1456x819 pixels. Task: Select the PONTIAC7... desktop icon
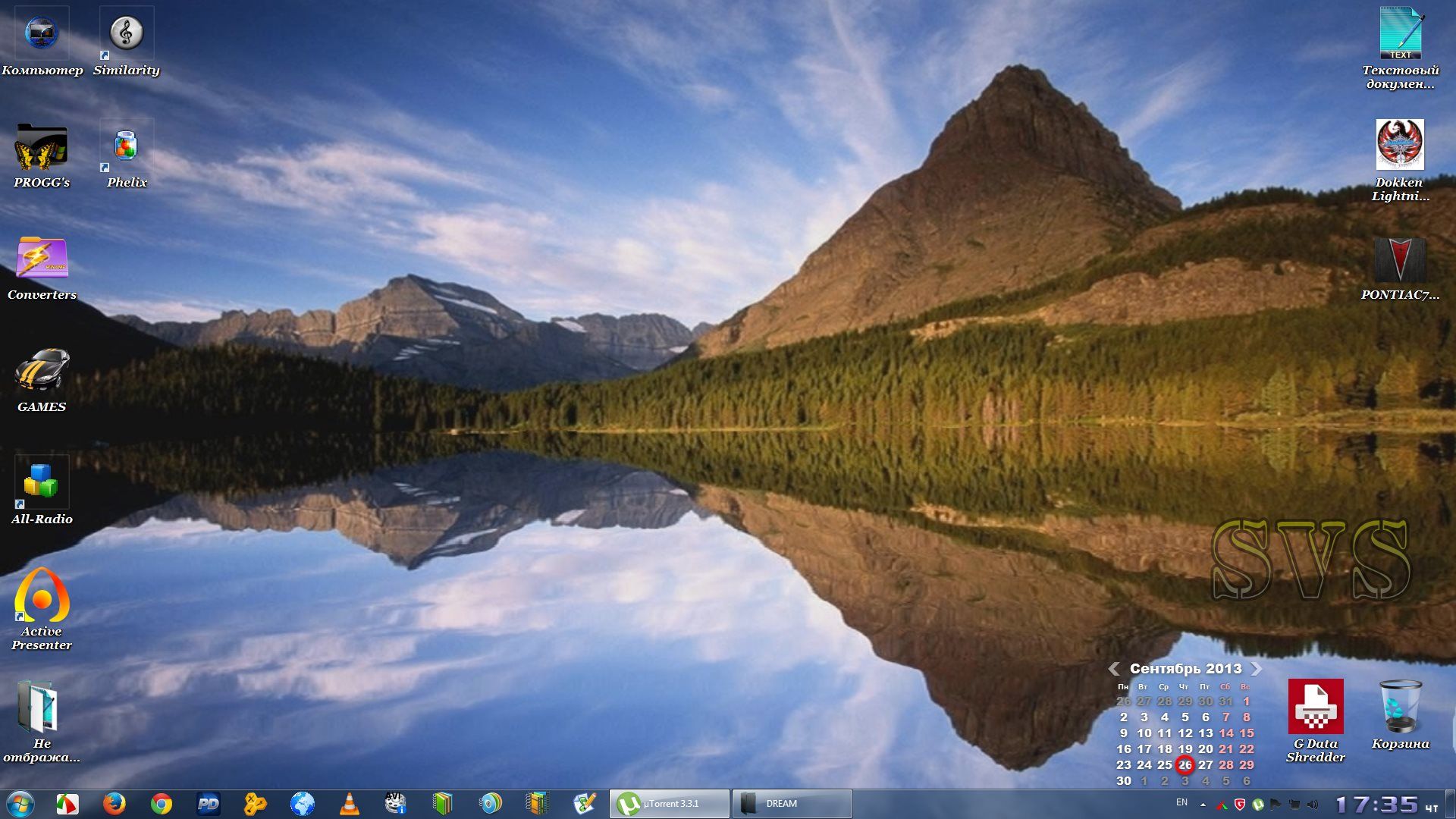pos(1400,268)
